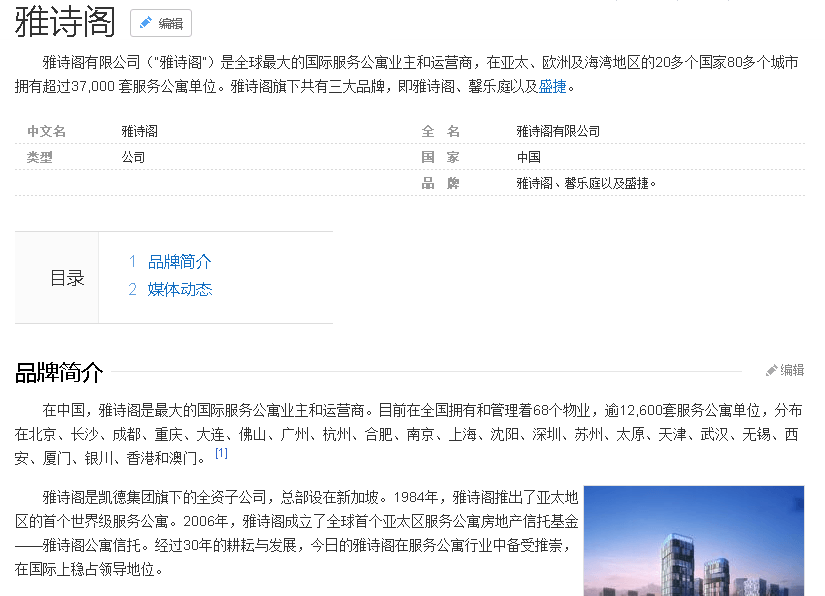The height and width of the screenshot is (596, 825).
Task: Jump to 品牌简介 in the table of contents
Action: [x=179, y=261]
